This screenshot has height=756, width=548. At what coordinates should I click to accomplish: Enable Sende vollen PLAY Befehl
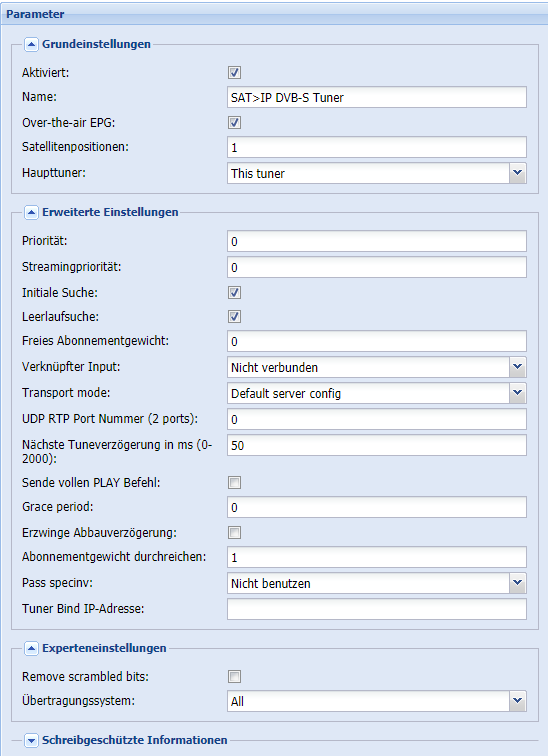[x=234, y=483]
